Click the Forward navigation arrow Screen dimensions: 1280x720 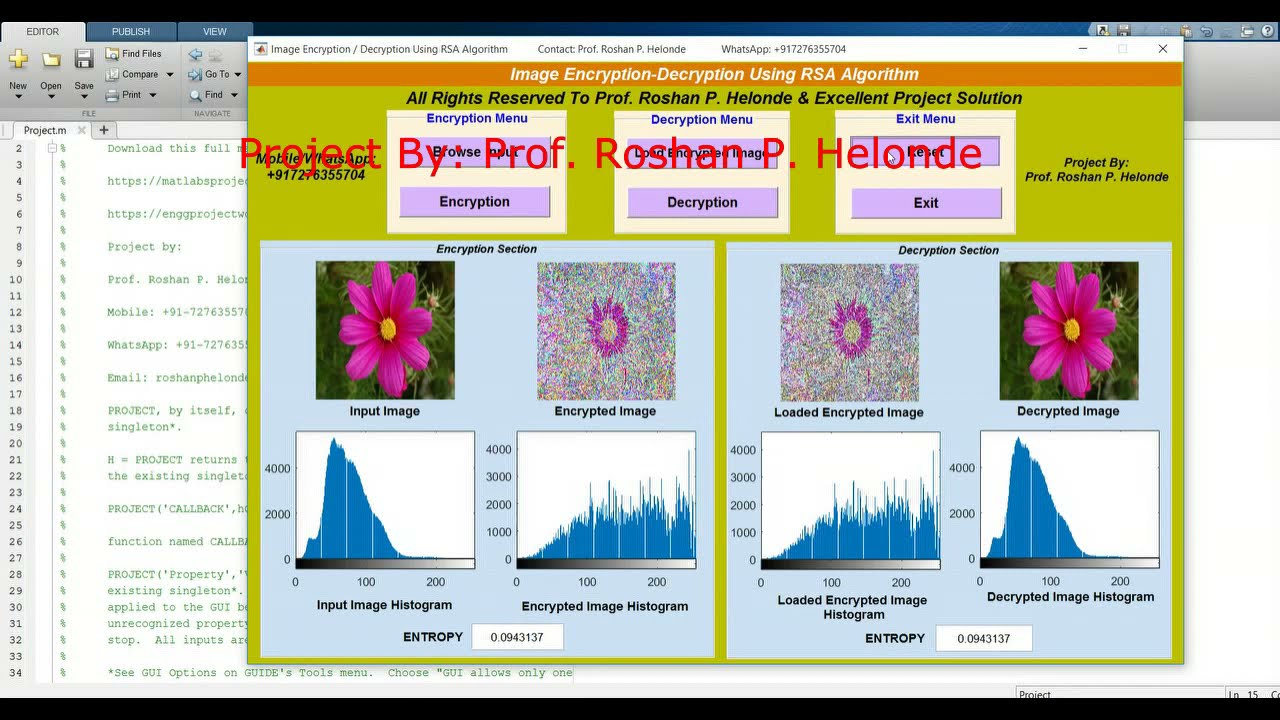pos(215,55)
